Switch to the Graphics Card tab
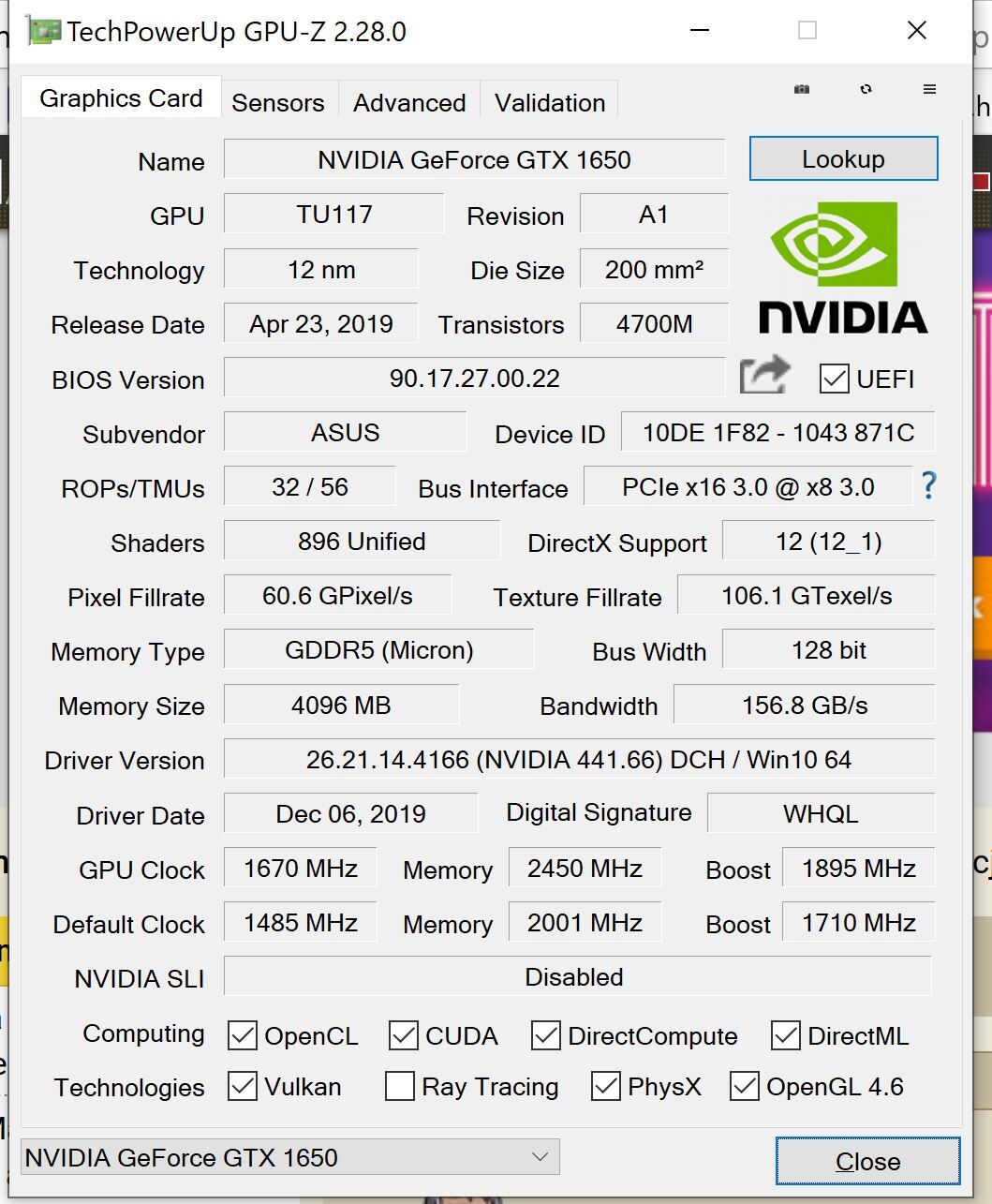Viewport: 992px width, 1204px height. click(x=121, y=98)
